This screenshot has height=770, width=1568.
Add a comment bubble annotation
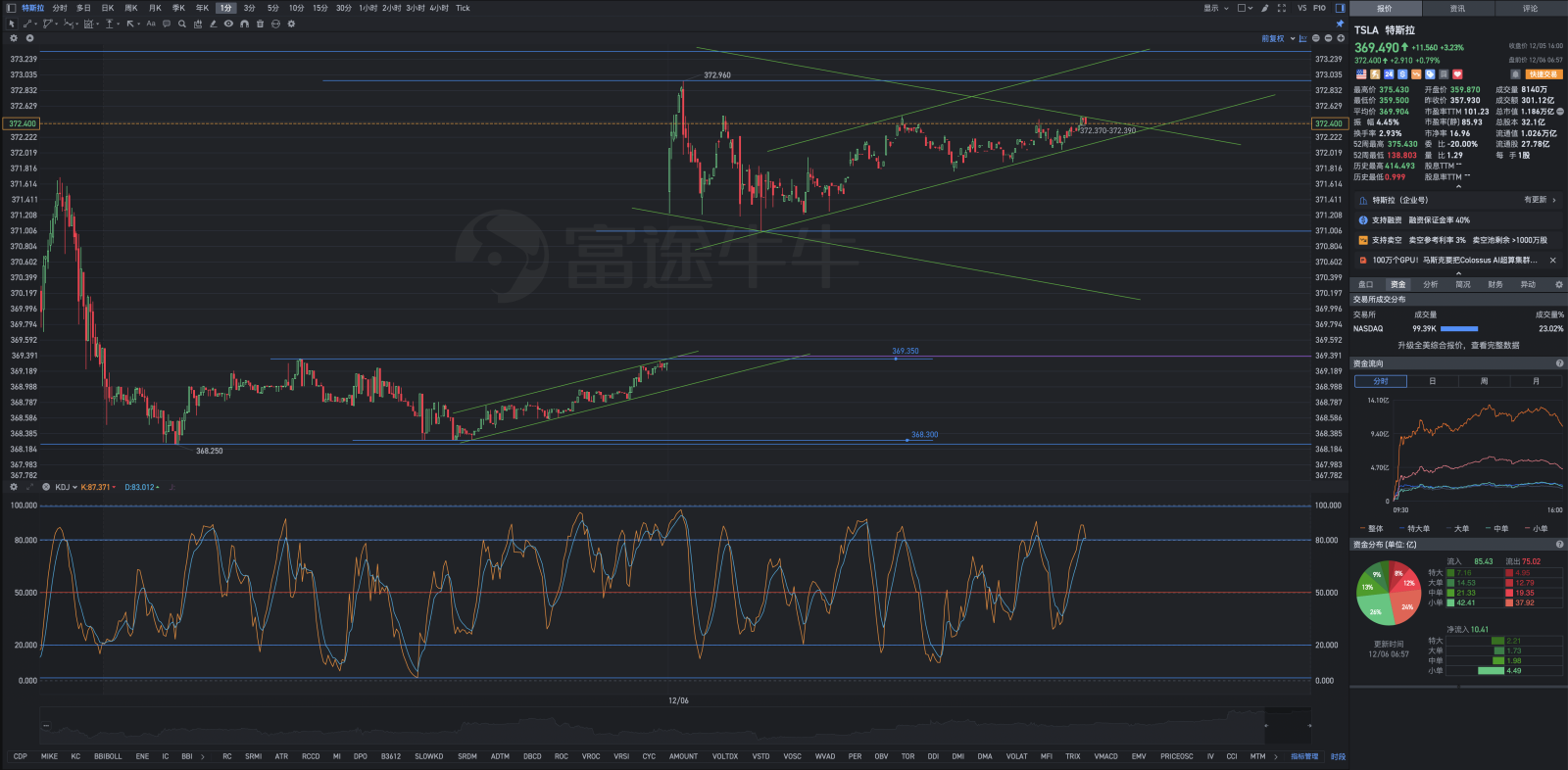[167, 24]
